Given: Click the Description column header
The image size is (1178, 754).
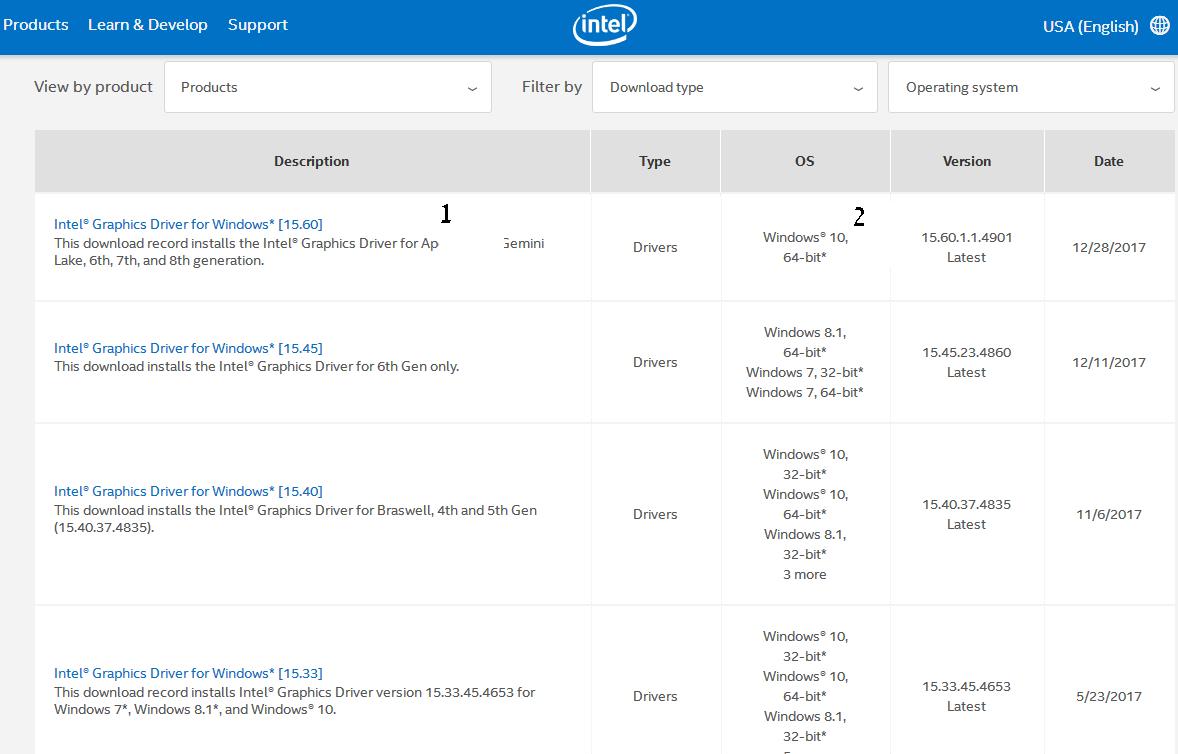Looking at the screenshot, I should (x=312, y=161).
